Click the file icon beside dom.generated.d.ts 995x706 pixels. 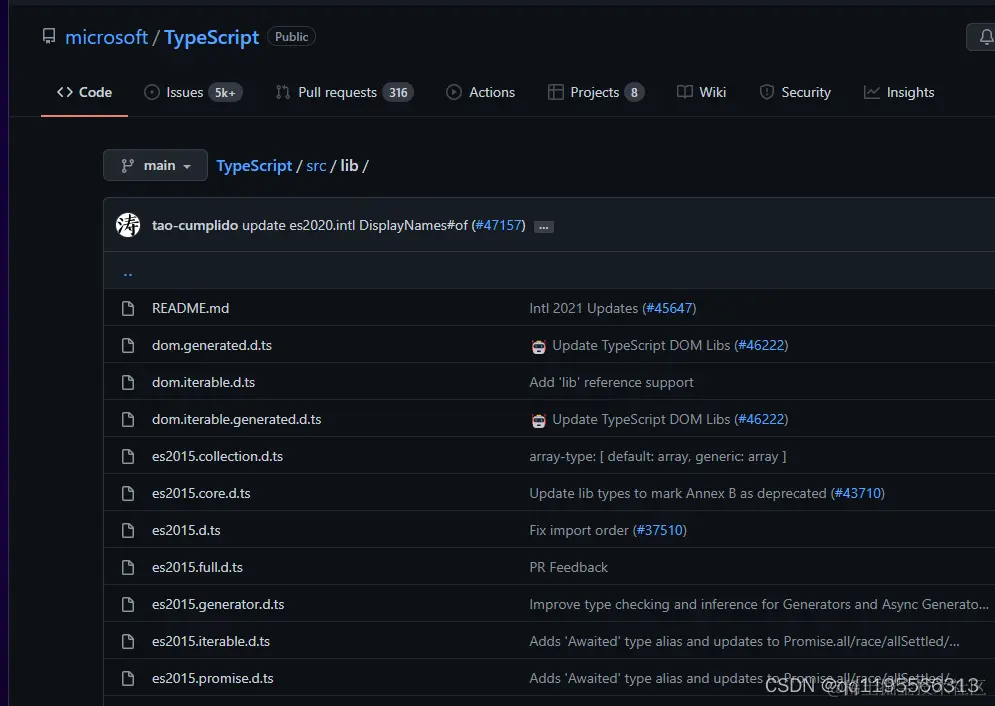pos(128,345)
